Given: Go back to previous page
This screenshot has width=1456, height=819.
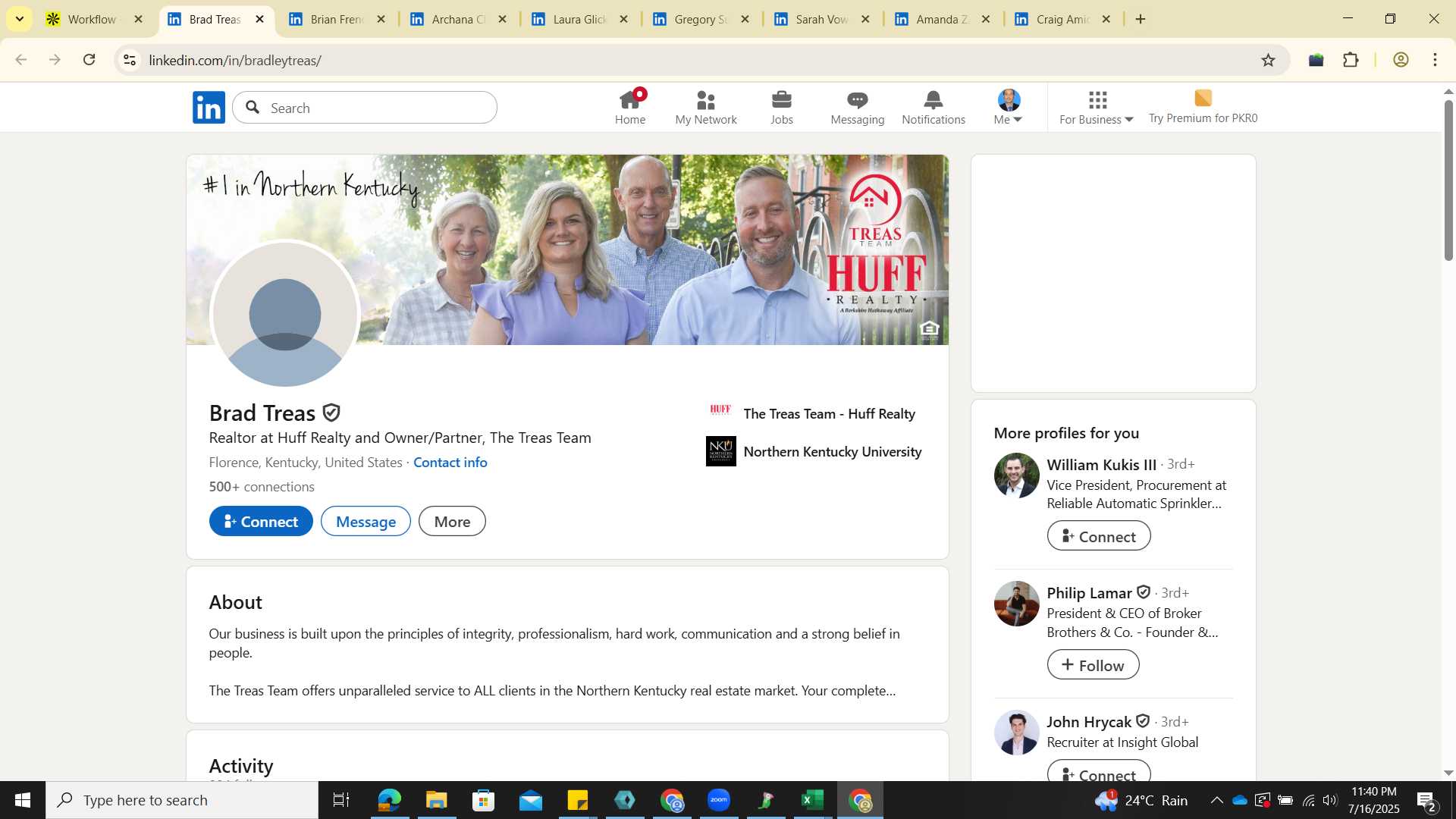Looking at the screenshot, I should pos(21,60).
